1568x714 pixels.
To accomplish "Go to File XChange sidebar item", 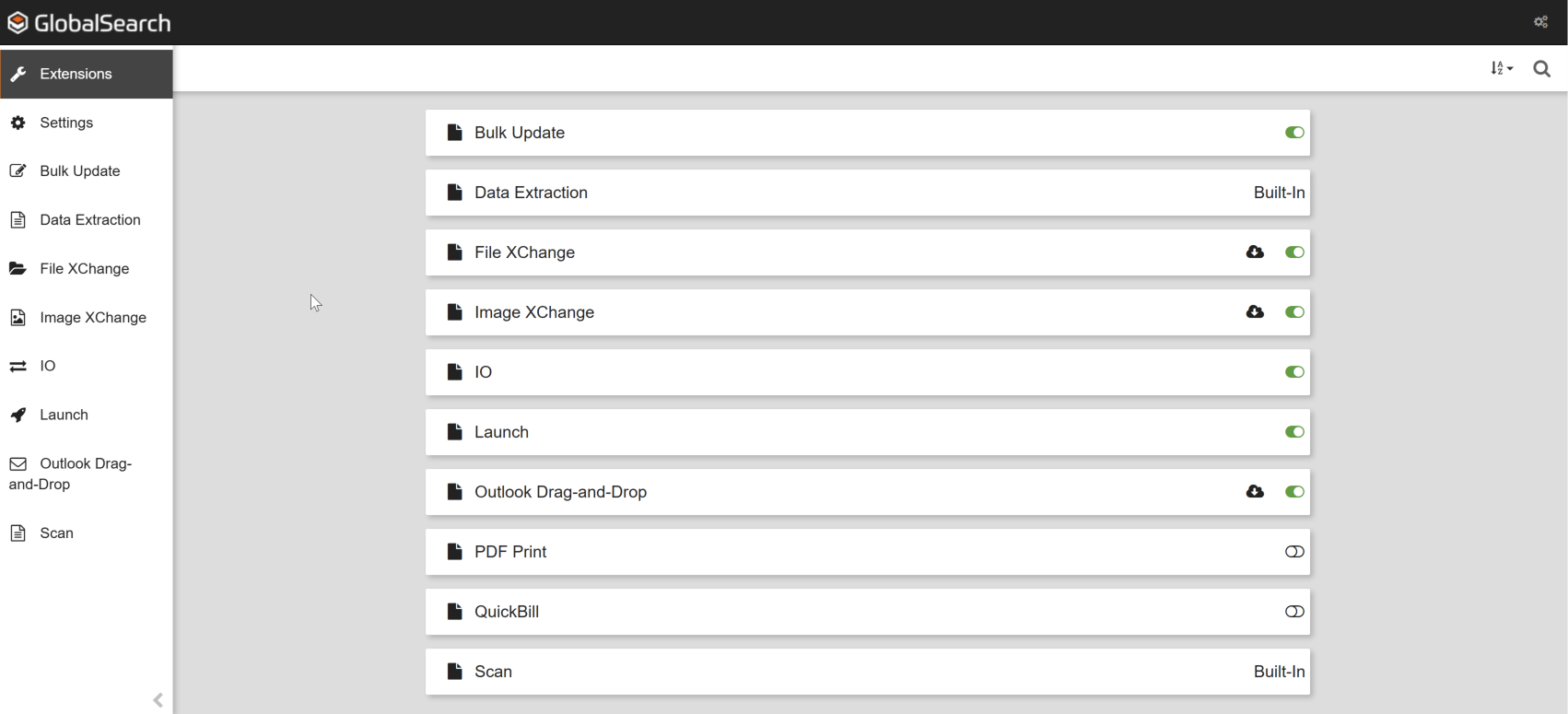I will 84,269.
